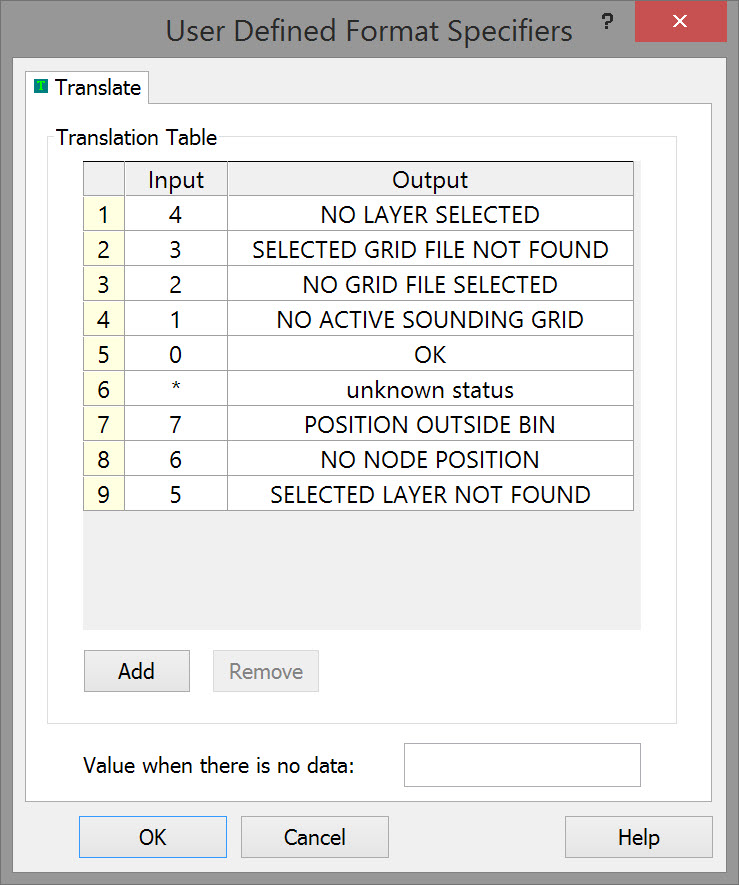Click the no-data value input field

click(x=521, y=765)
